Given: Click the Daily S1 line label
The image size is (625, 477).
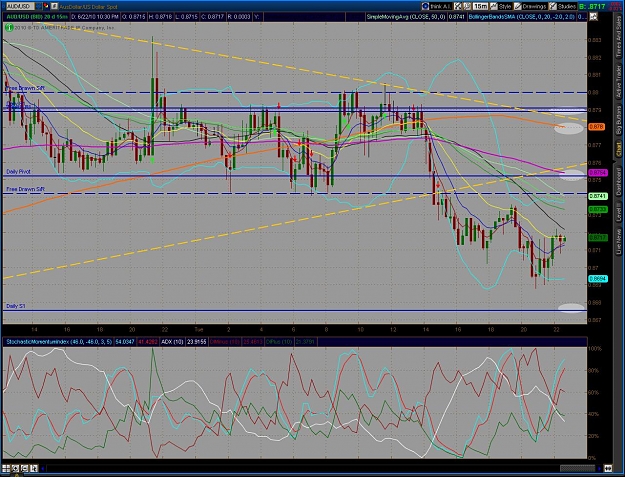Looking at the screenshot, I should 16,306.
